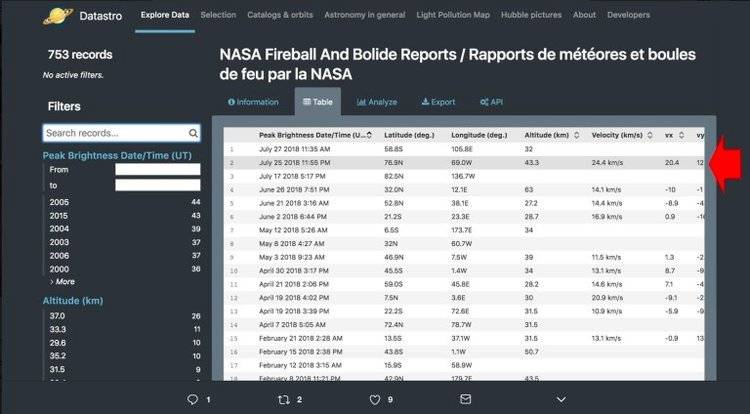Image resolution: width=750 pixels, height=414 pixels.
Task: Click the Longitude (deg.) column header
Action: [x=479, y=135]
